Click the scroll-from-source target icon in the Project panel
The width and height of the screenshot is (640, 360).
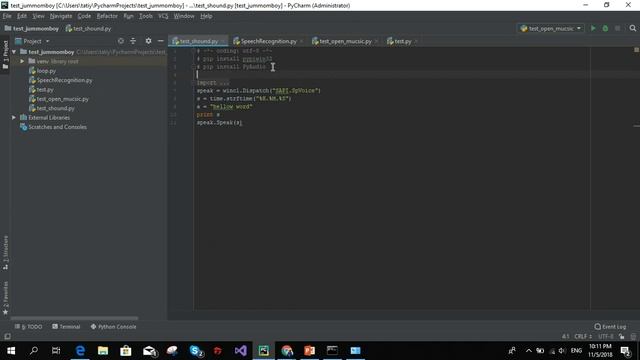click(121, 41)
